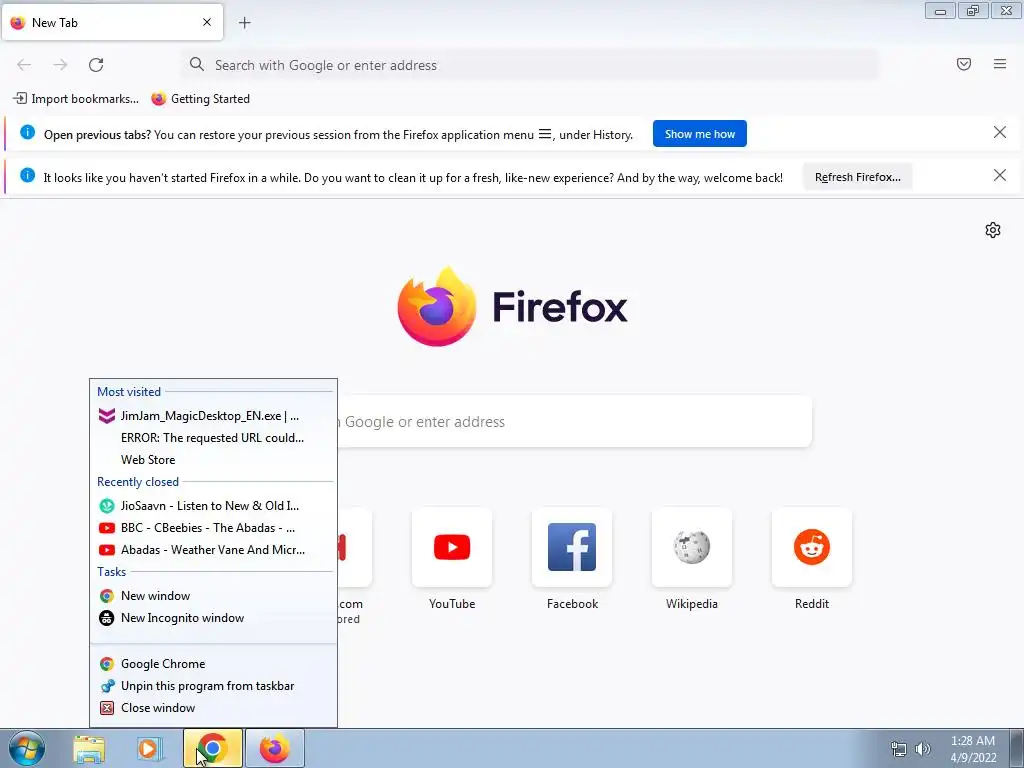This screenshot has width=1024, height=768.
Task: Go forward one page
Action: 60,65
